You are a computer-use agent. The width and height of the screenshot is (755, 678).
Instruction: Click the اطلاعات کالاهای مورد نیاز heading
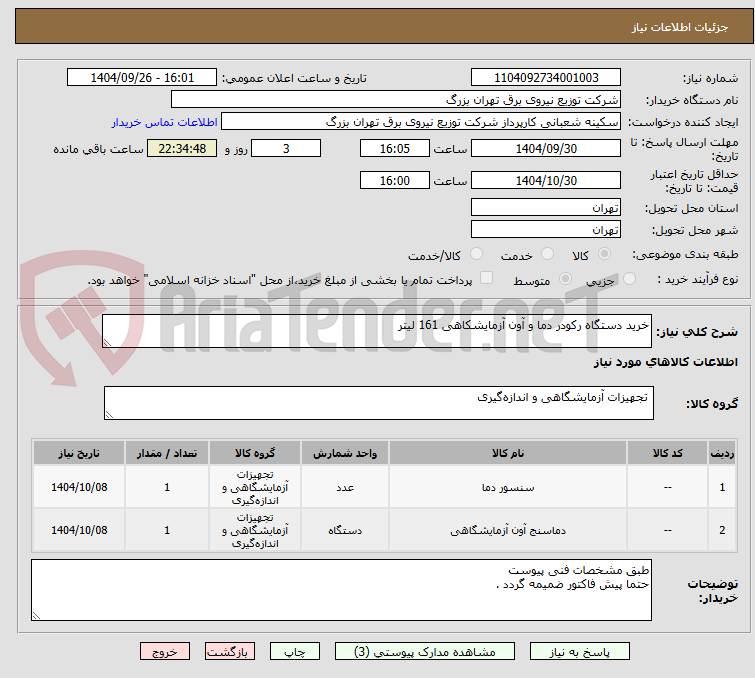tap(665, 362)
